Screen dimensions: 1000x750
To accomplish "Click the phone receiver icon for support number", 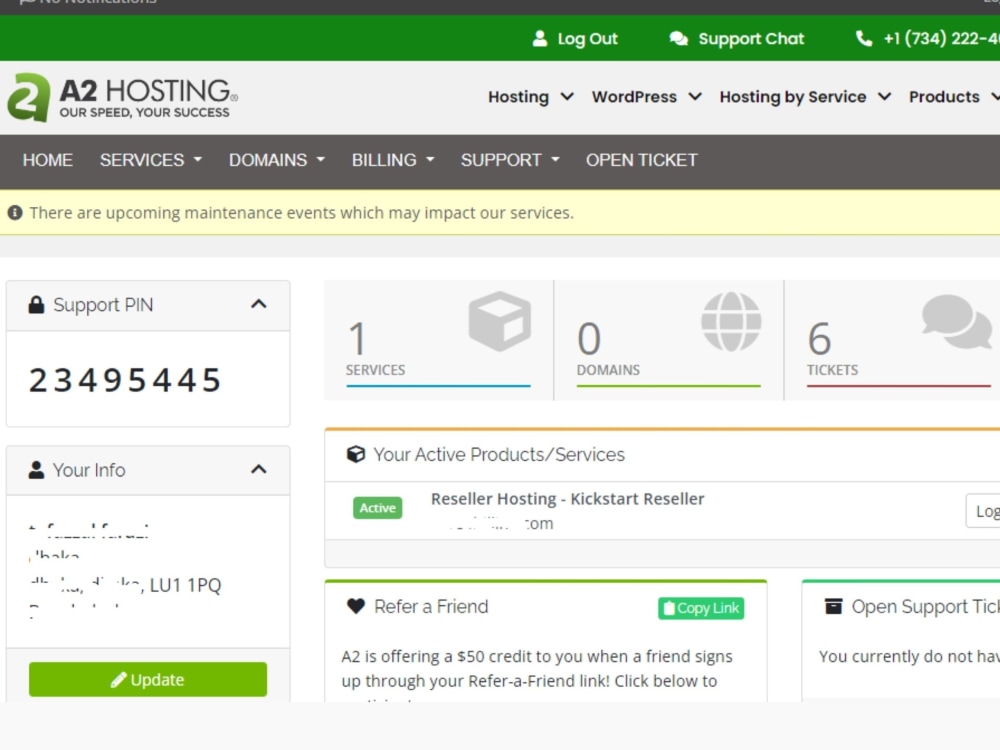I will click(863, 38).
